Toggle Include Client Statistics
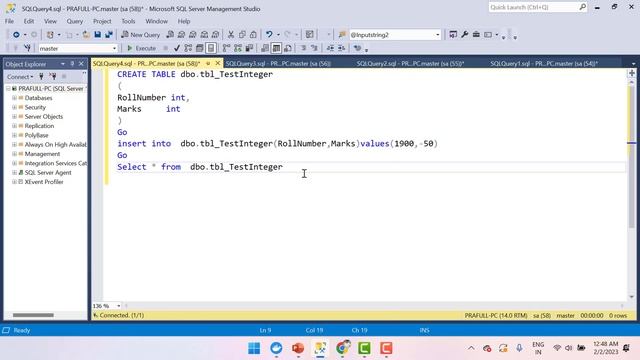 249,48
